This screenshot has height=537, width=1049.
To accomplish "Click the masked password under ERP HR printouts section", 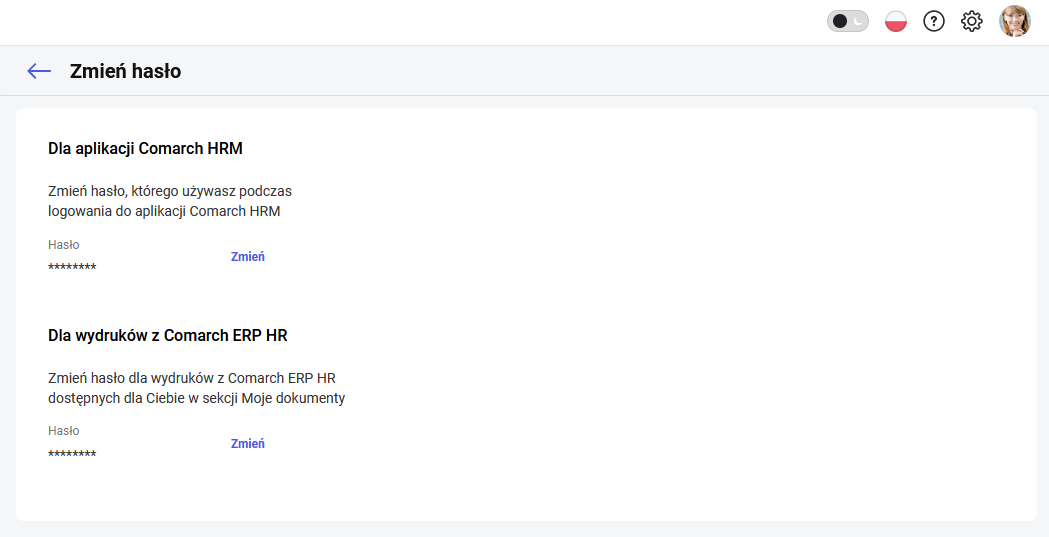I will (72, 455).
